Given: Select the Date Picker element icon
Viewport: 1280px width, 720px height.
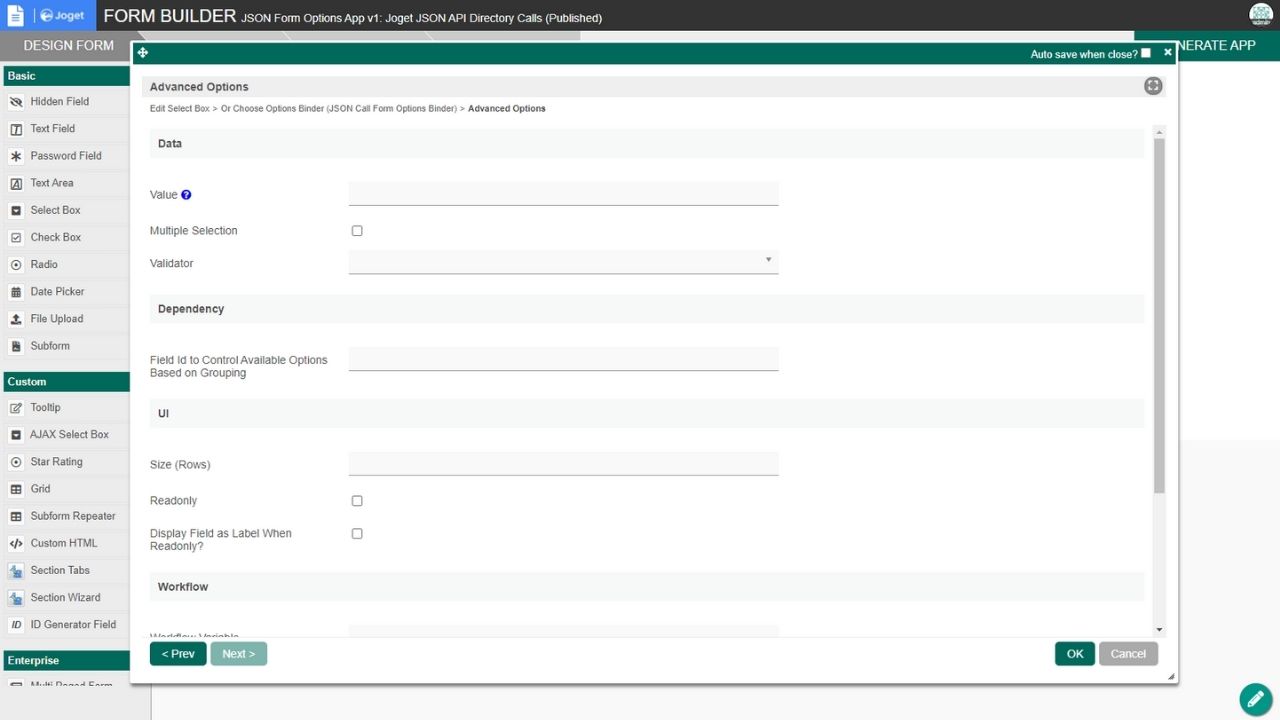Looking at the screenshot, I should [16, 292].
